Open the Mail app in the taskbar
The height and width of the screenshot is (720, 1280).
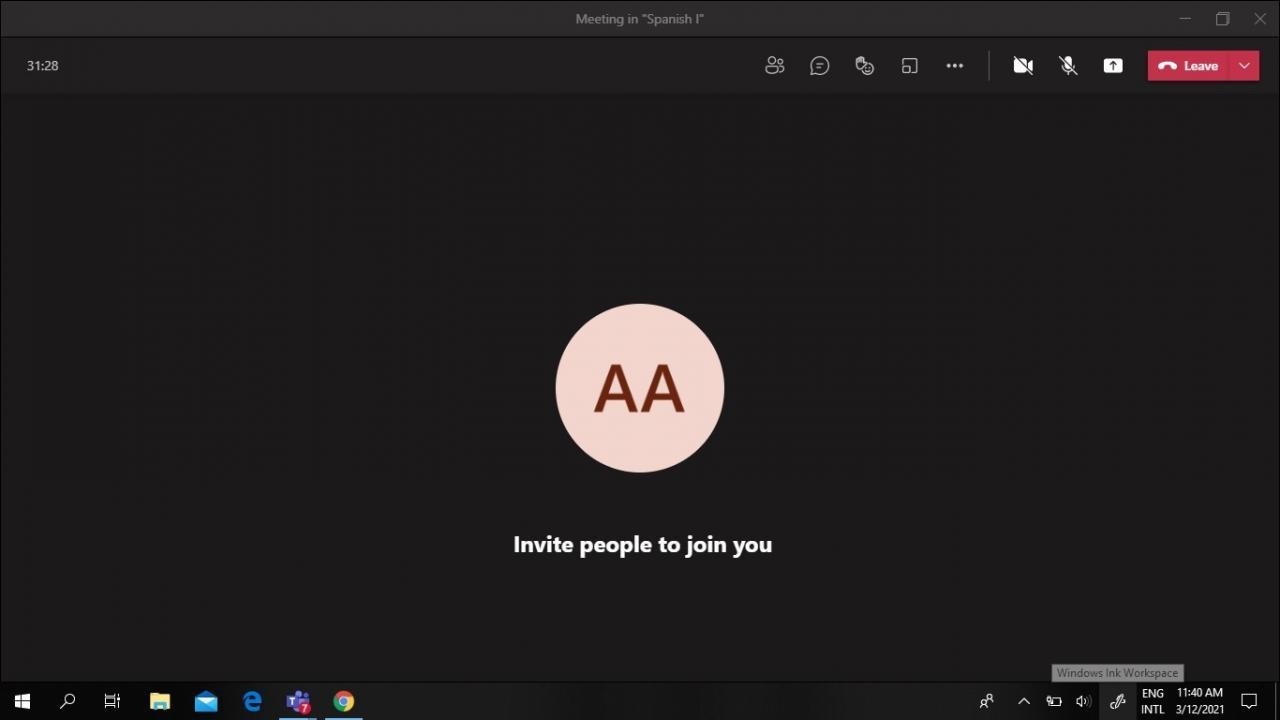(206, 701)
